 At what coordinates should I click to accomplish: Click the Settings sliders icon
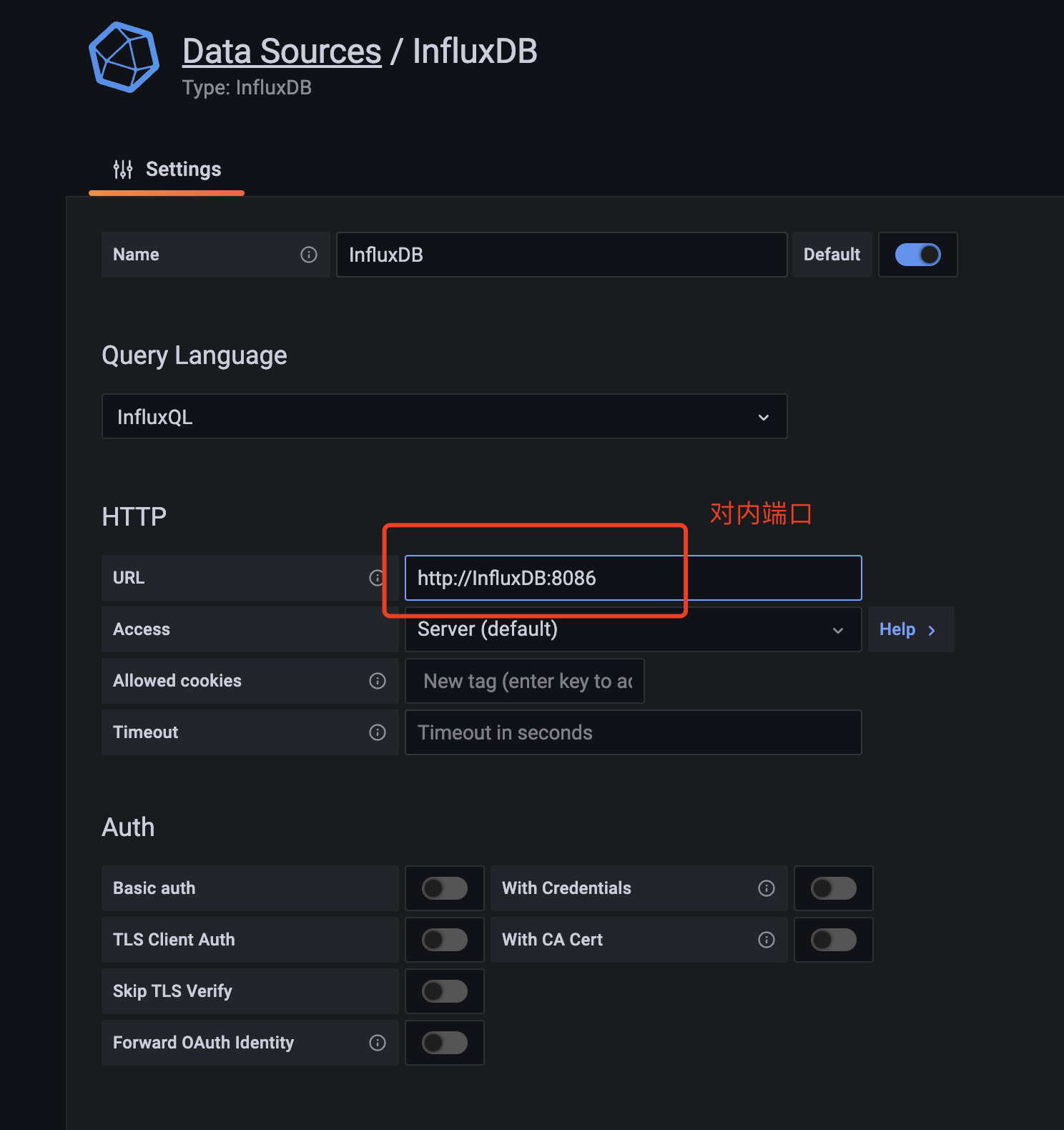[123, 169]
